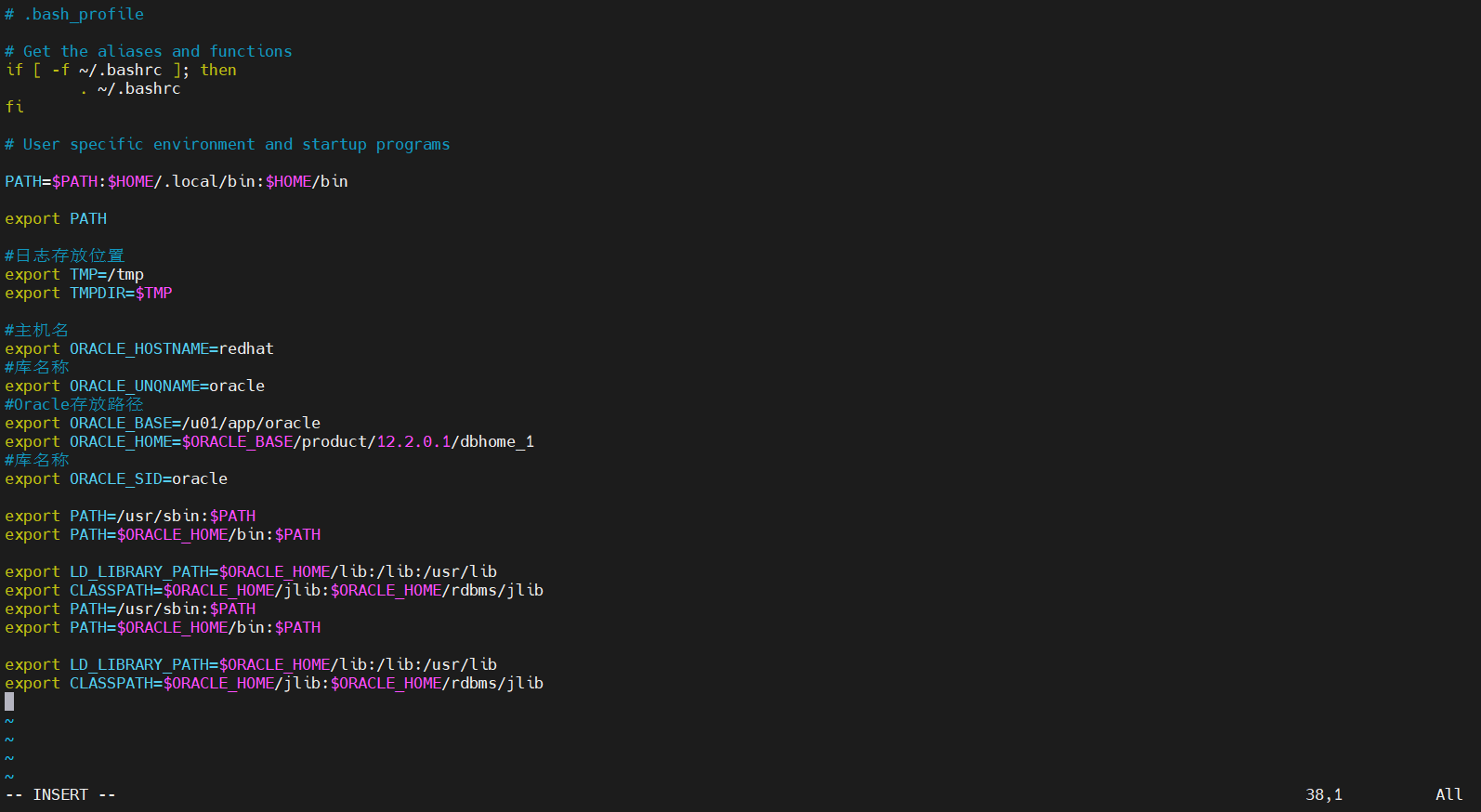Click the text cursor block on the empty line
The height and width of the screenshot is (812, 1481).
9,701
